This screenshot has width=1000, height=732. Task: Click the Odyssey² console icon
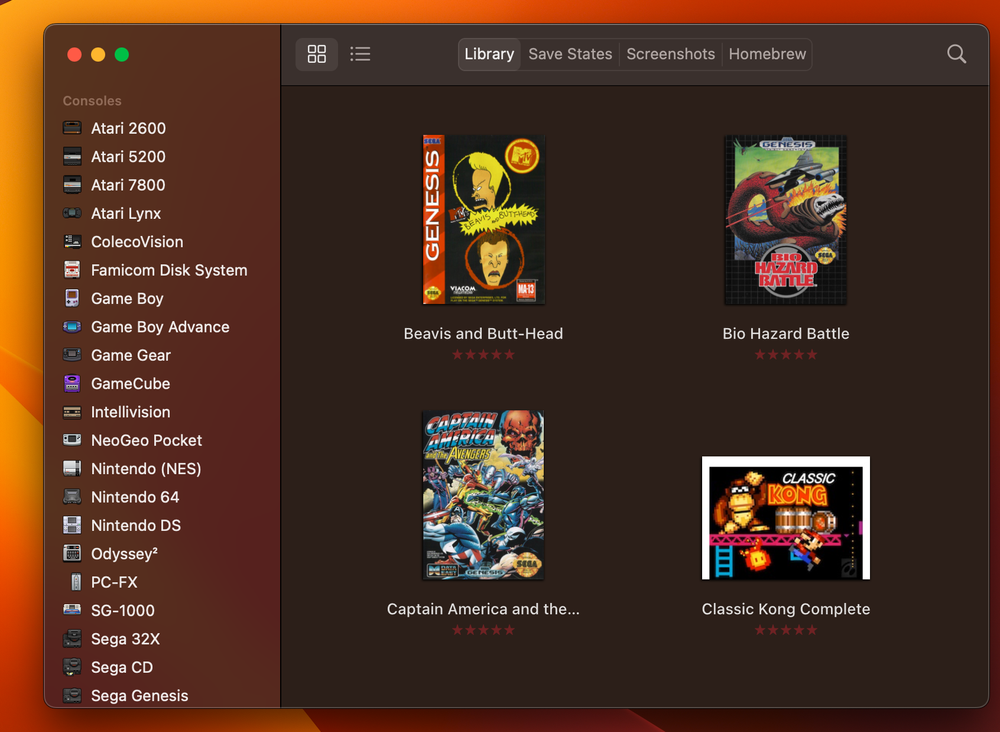(x=72, y=553)
